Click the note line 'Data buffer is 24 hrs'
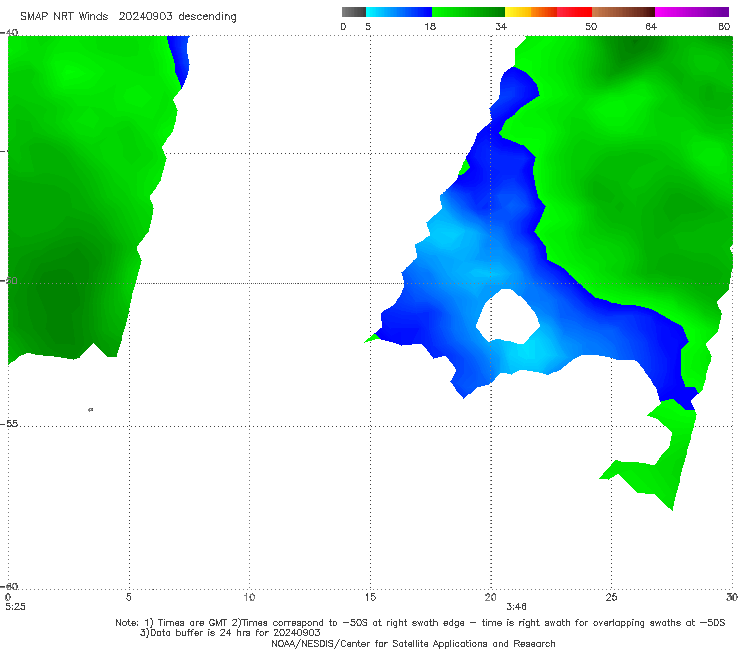 point(230,633)
